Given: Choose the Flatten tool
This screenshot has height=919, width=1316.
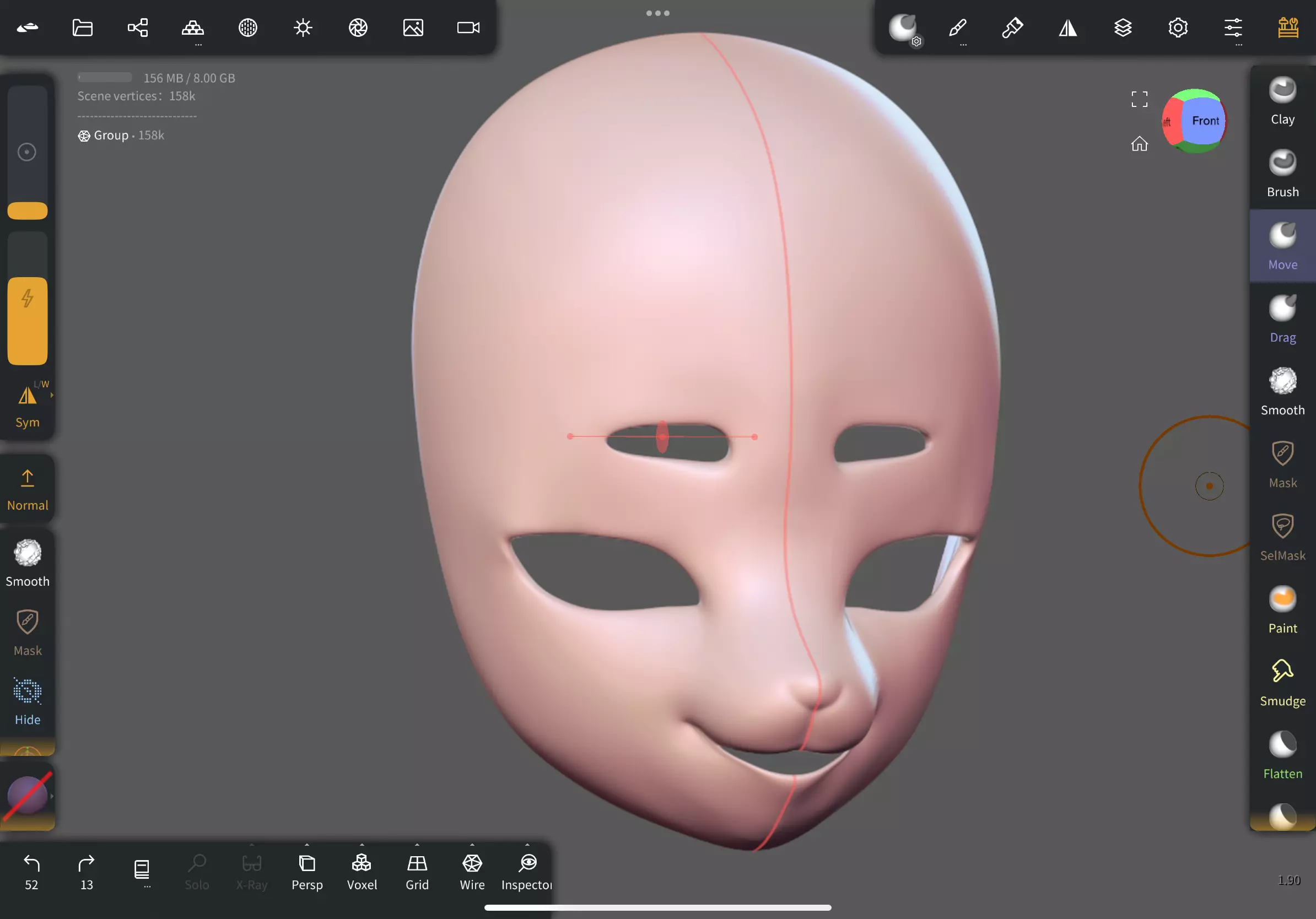Looking at the screenshot, I should [1282, 756].
